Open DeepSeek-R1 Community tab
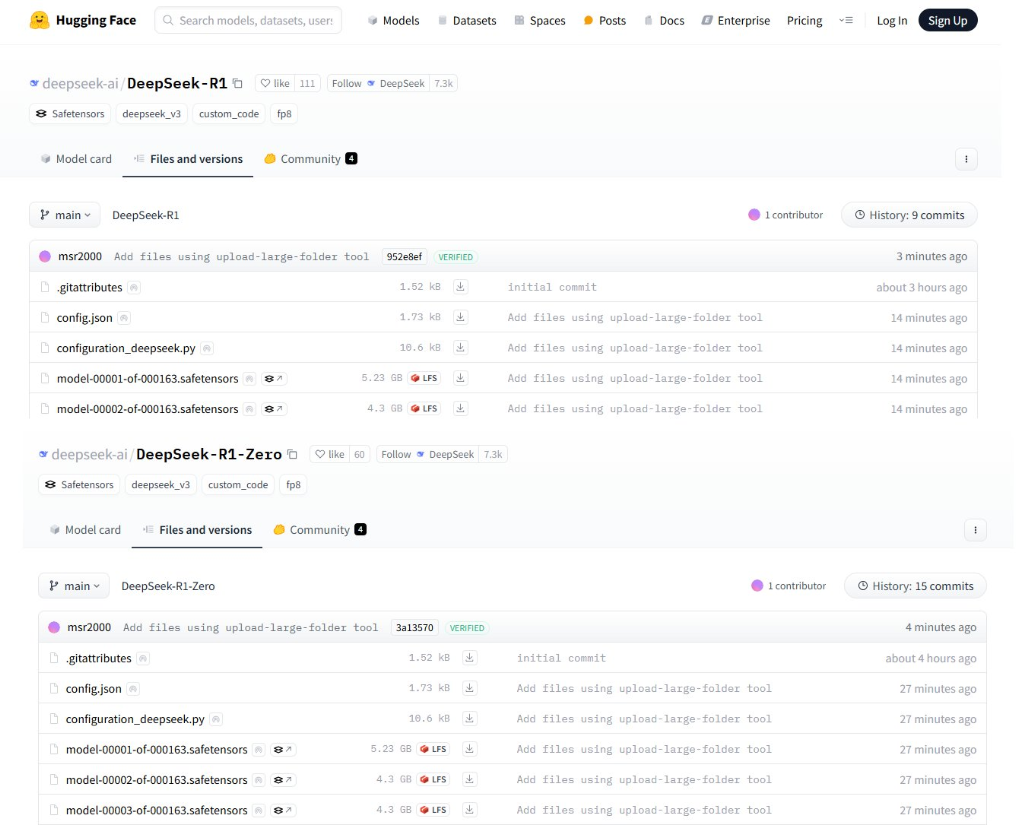Image resolution: width=1019 pixels, height=825 pixels. click(x=311, y=159)
